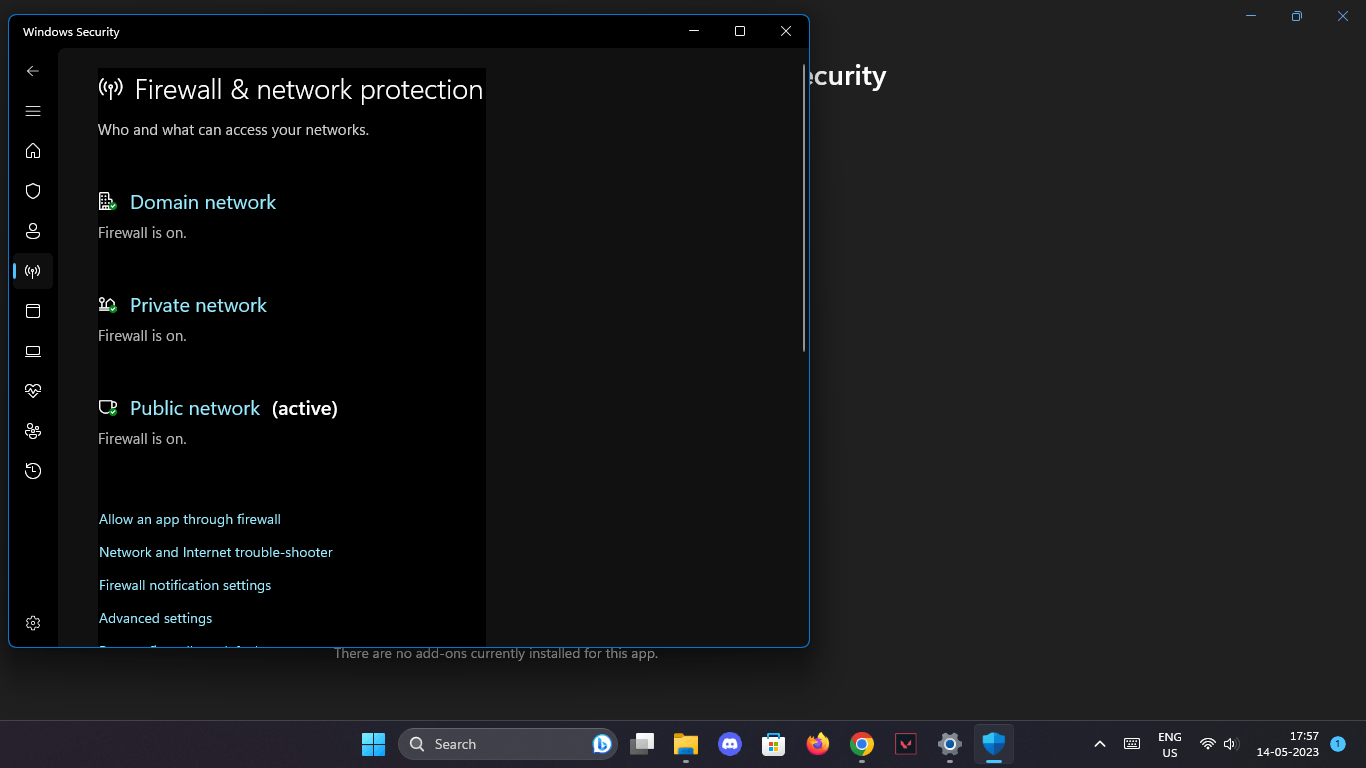Open Firewall notification settings
Image resolution: width=1366 pixels, height=768 pixels.
(185, 585)
